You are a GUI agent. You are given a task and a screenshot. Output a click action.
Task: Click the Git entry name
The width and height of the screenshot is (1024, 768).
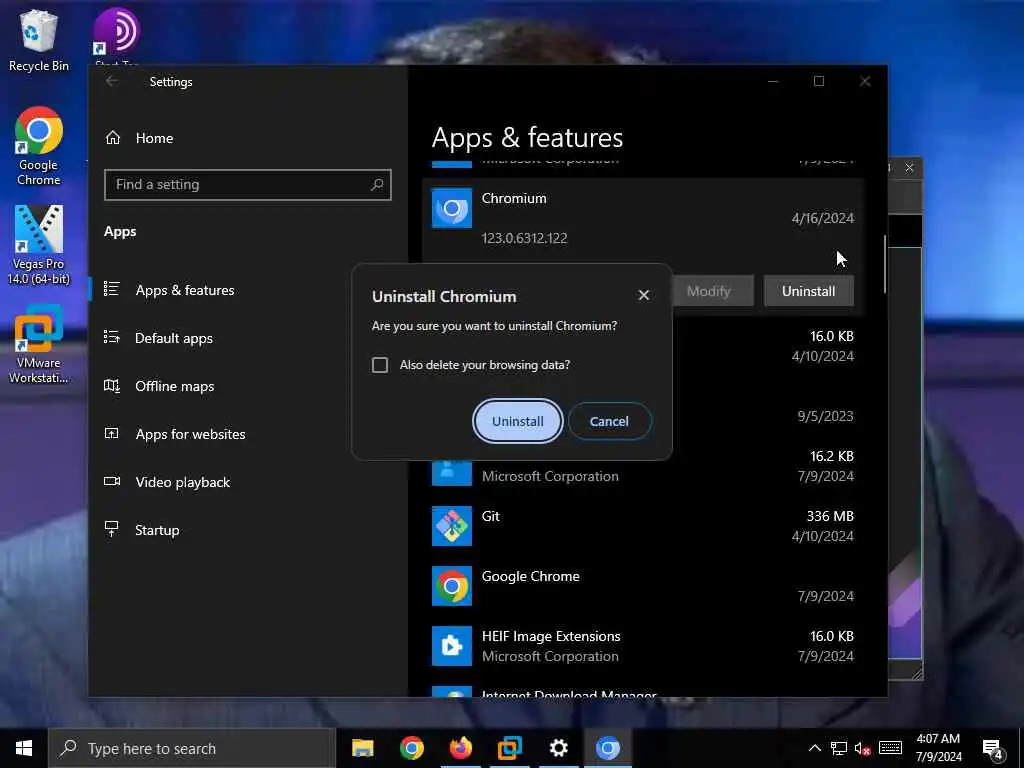(490, 516)
